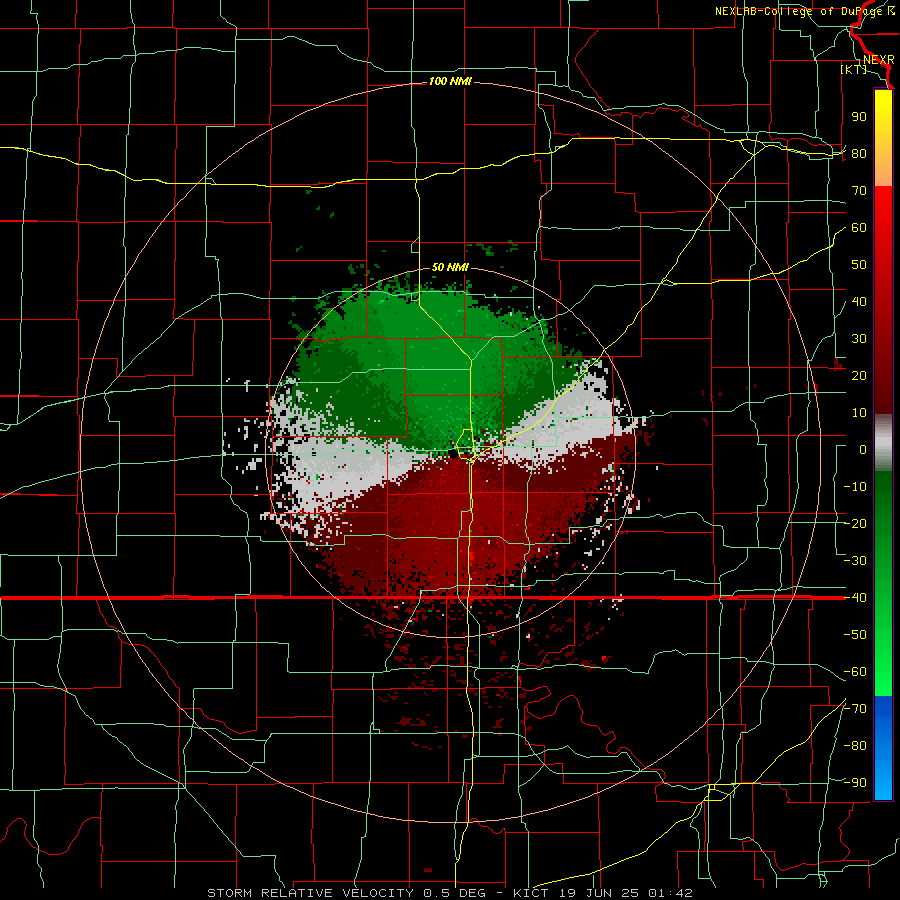Click the 100 NMI range ring label
900x900 pixels.
tap(450, 81)
